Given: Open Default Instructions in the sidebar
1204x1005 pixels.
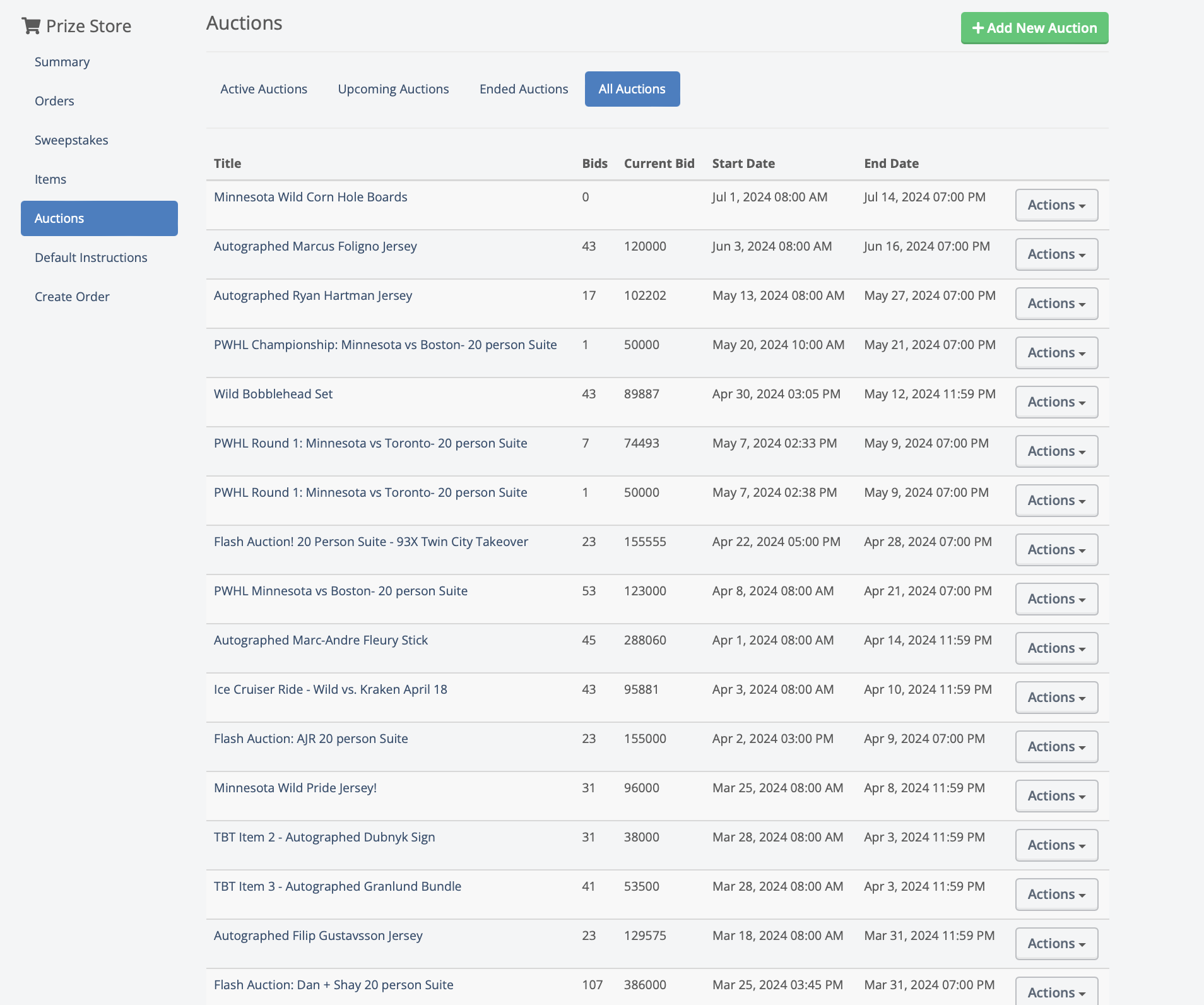Looking at the screenshot, I should click(x=91, y=258).
